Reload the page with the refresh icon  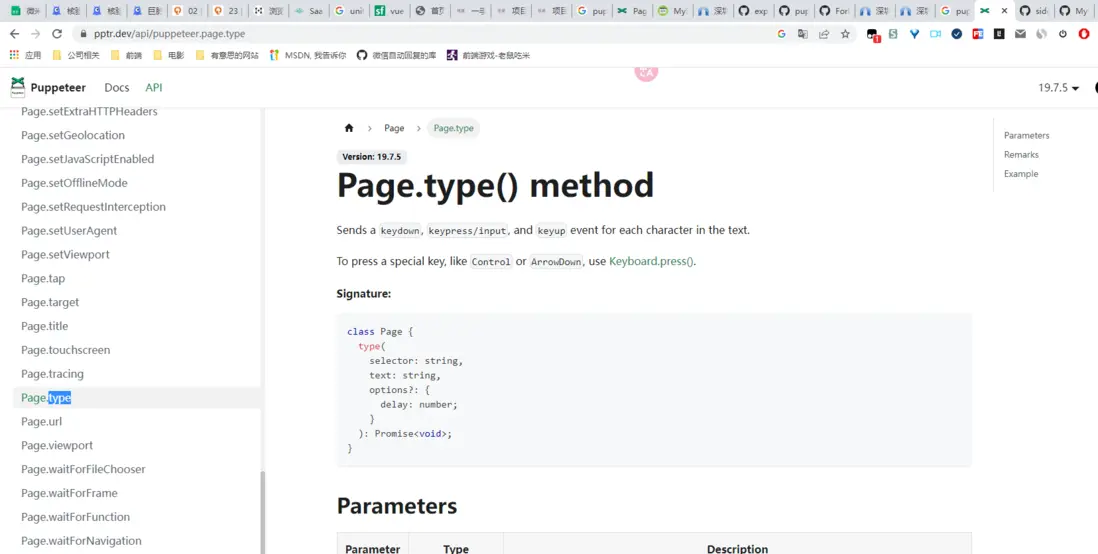pos(57,34)
